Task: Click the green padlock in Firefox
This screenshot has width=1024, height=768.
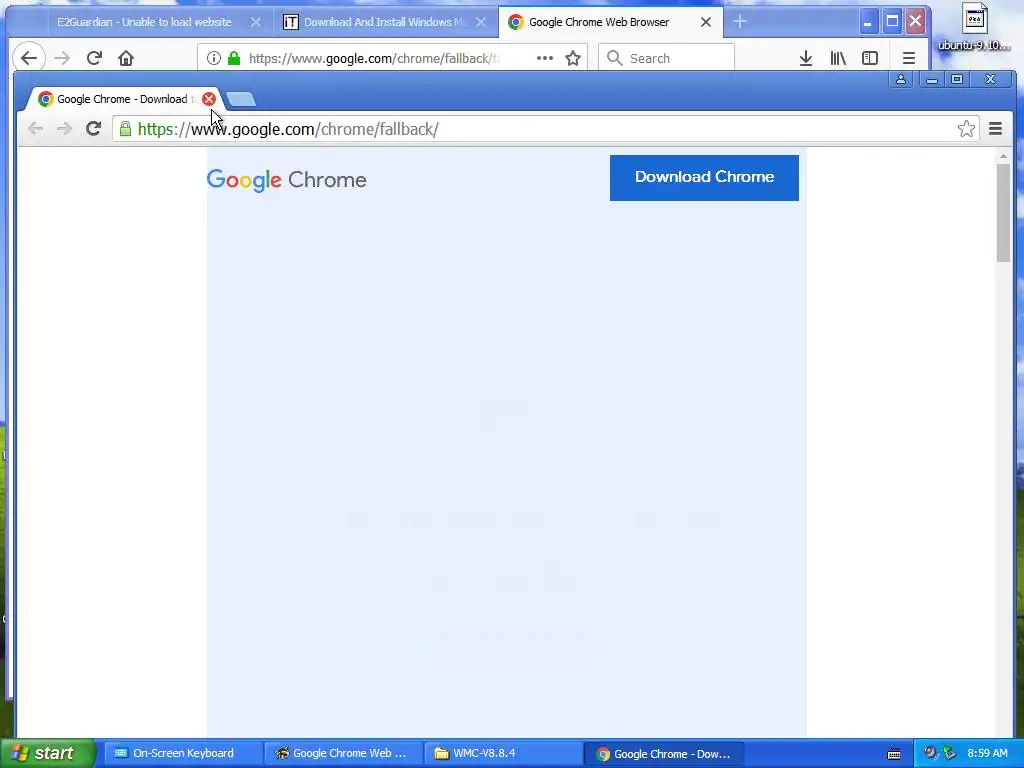Action: 234,58
